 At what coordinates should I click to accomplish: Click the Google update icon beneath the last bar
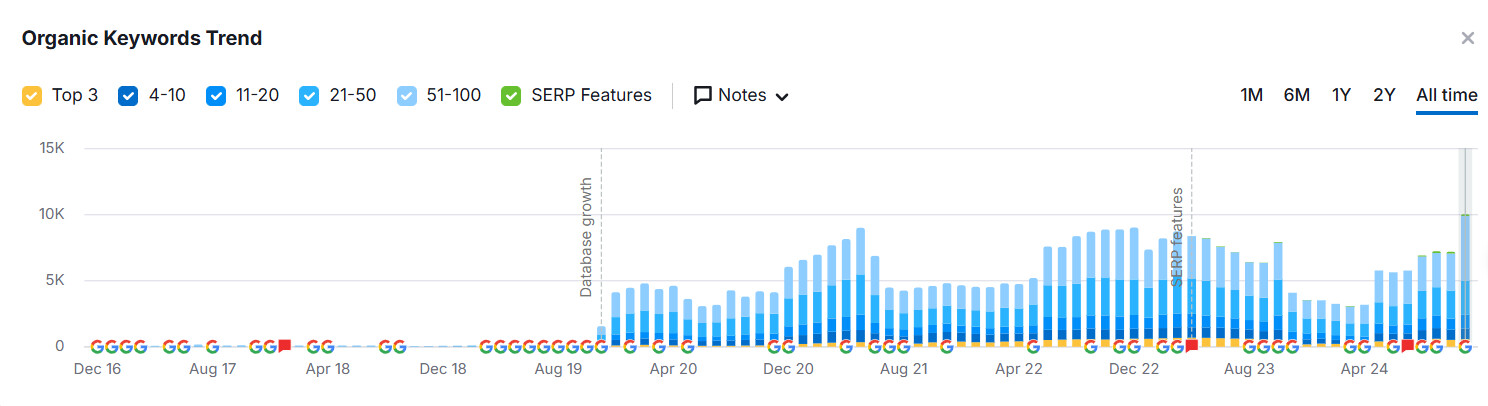(1465, 346)
